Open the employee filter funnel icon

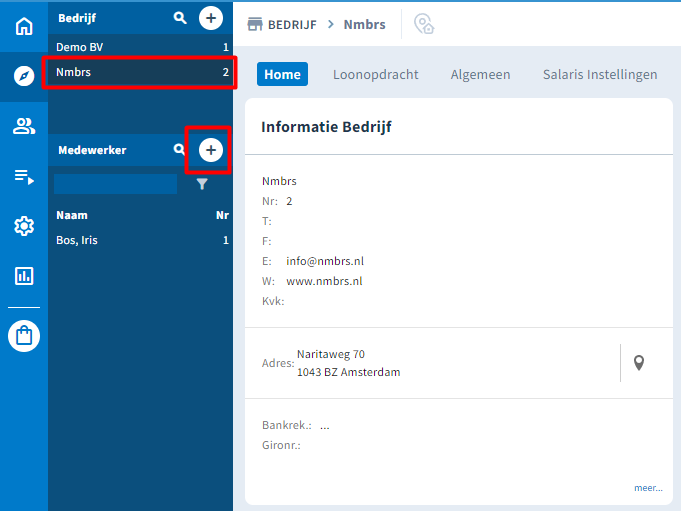[x=202, y=184]
